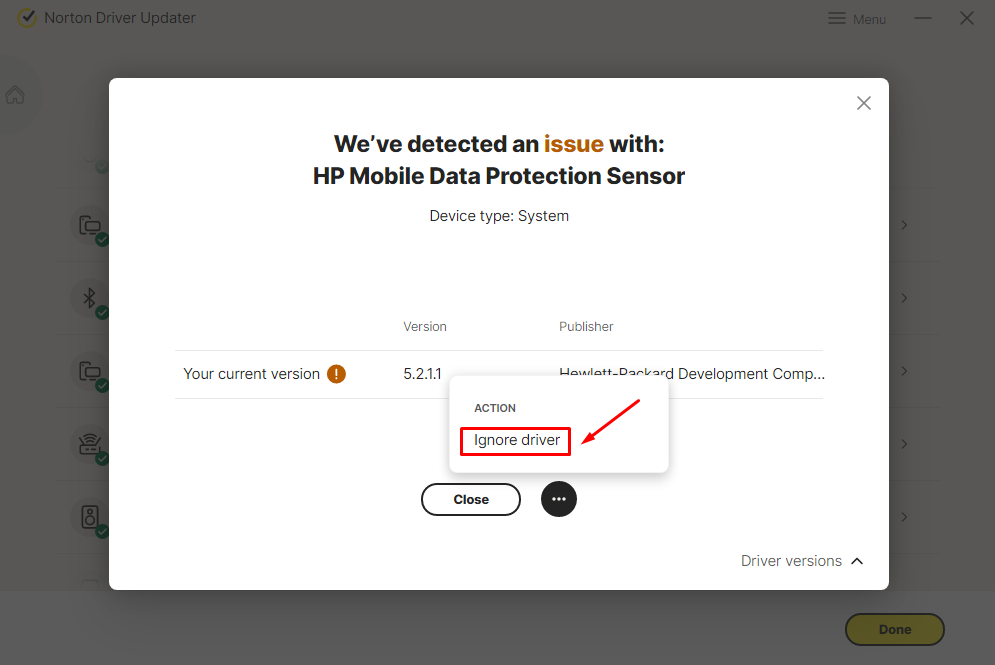
Task: Click the Norton checkmark logo
Action: pos(27,18)
